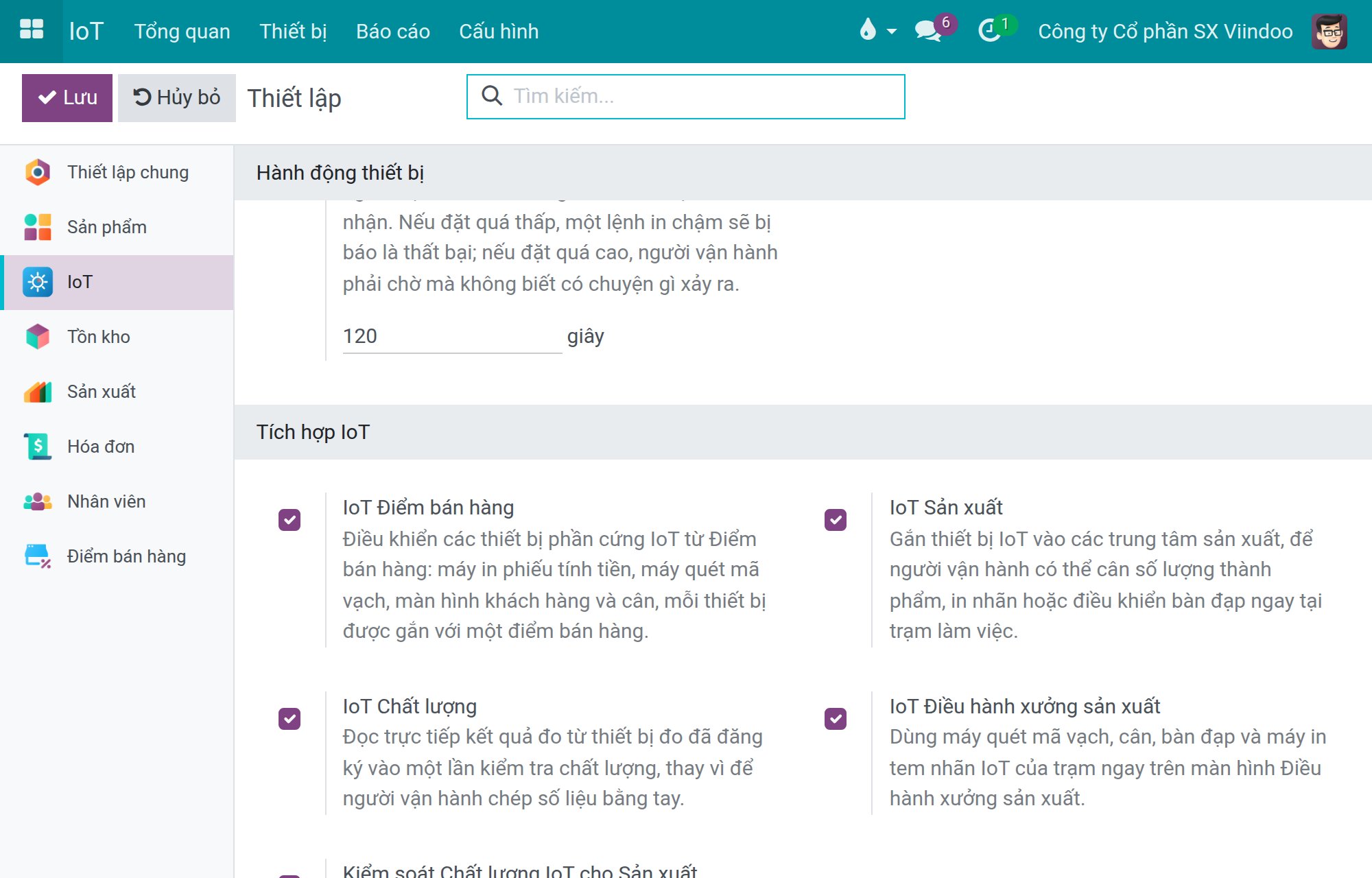Open the activities clock icon with 1 badge
1372x878 pixels.
coord(989,31)
